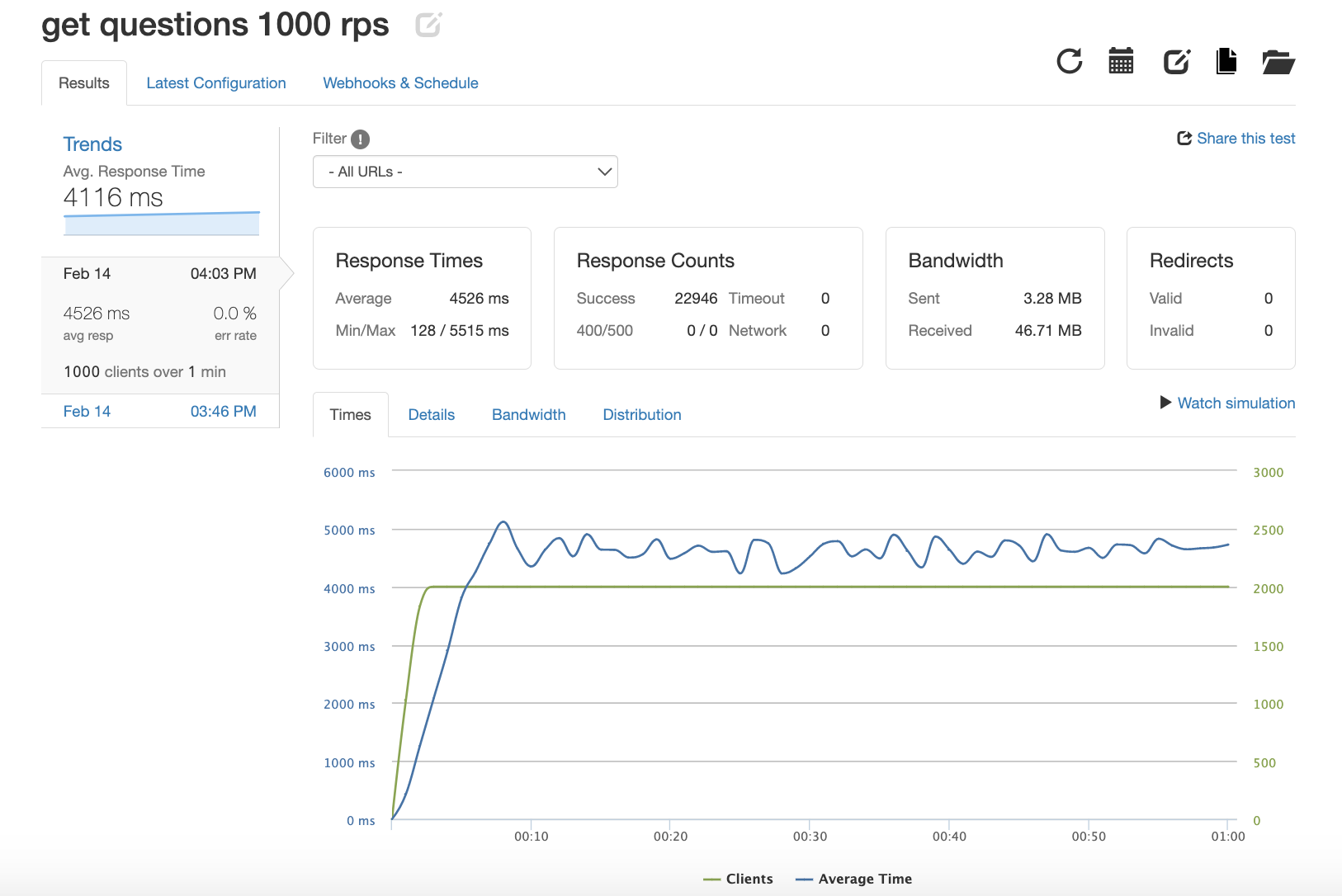Open the Webhooks & Schedule tab
The height and width of the screenshot is (896, 1342).
pos(400,83)
